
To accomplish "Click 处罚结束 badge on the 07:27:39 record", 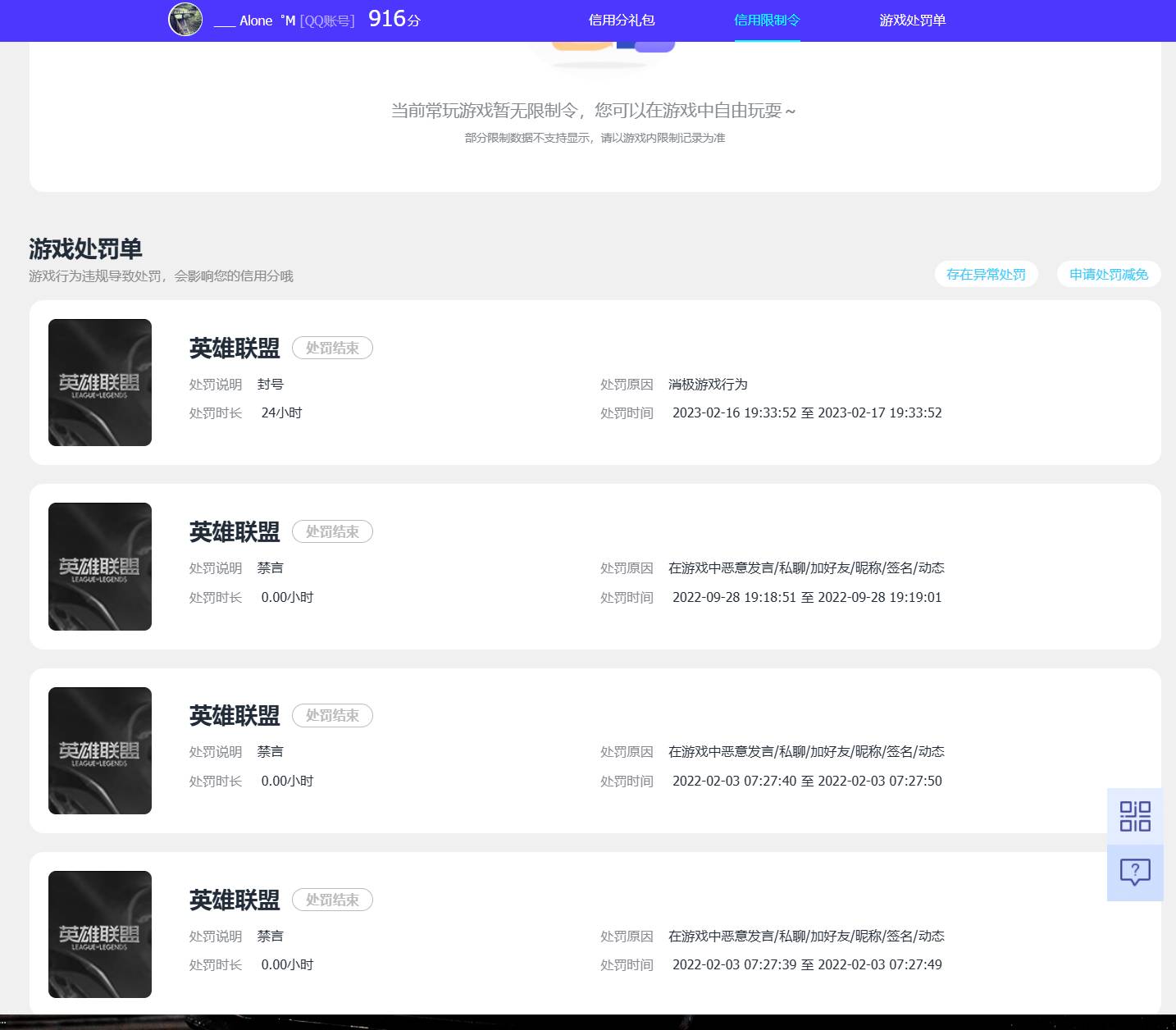I will click(x=332, y=900).
